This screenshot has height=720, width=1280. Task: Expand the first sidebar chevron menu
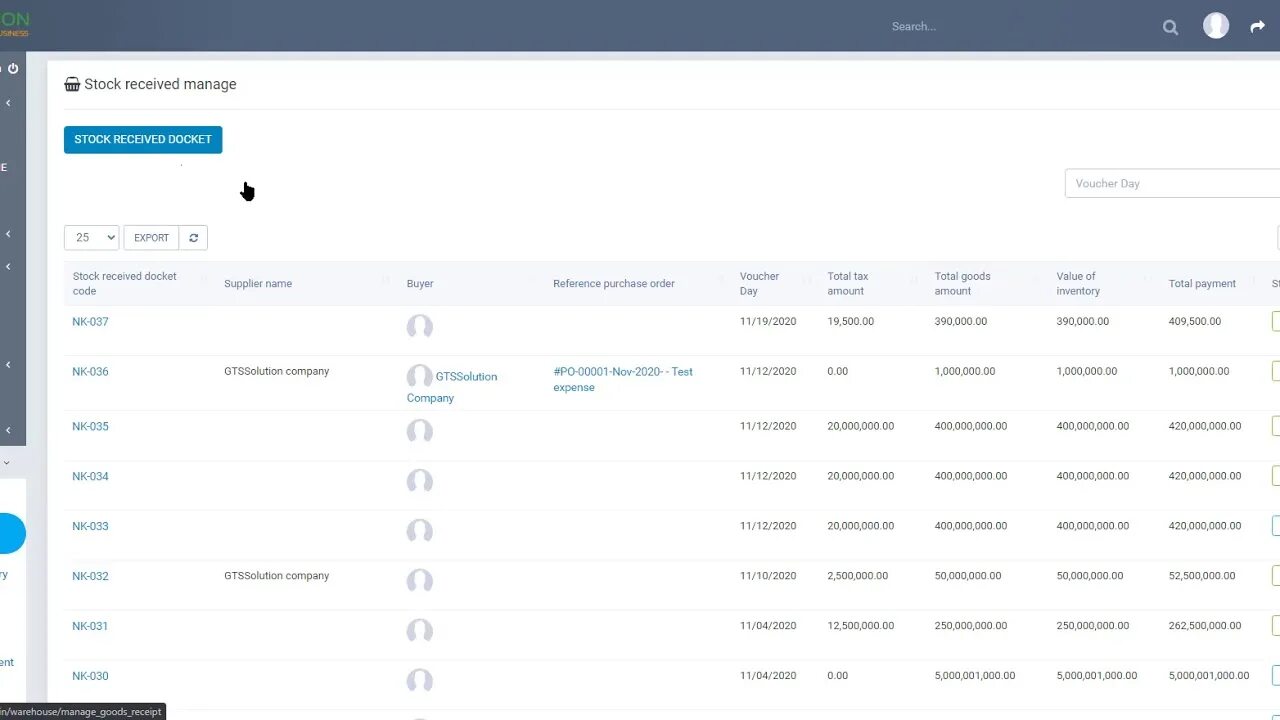click(8, 103)
